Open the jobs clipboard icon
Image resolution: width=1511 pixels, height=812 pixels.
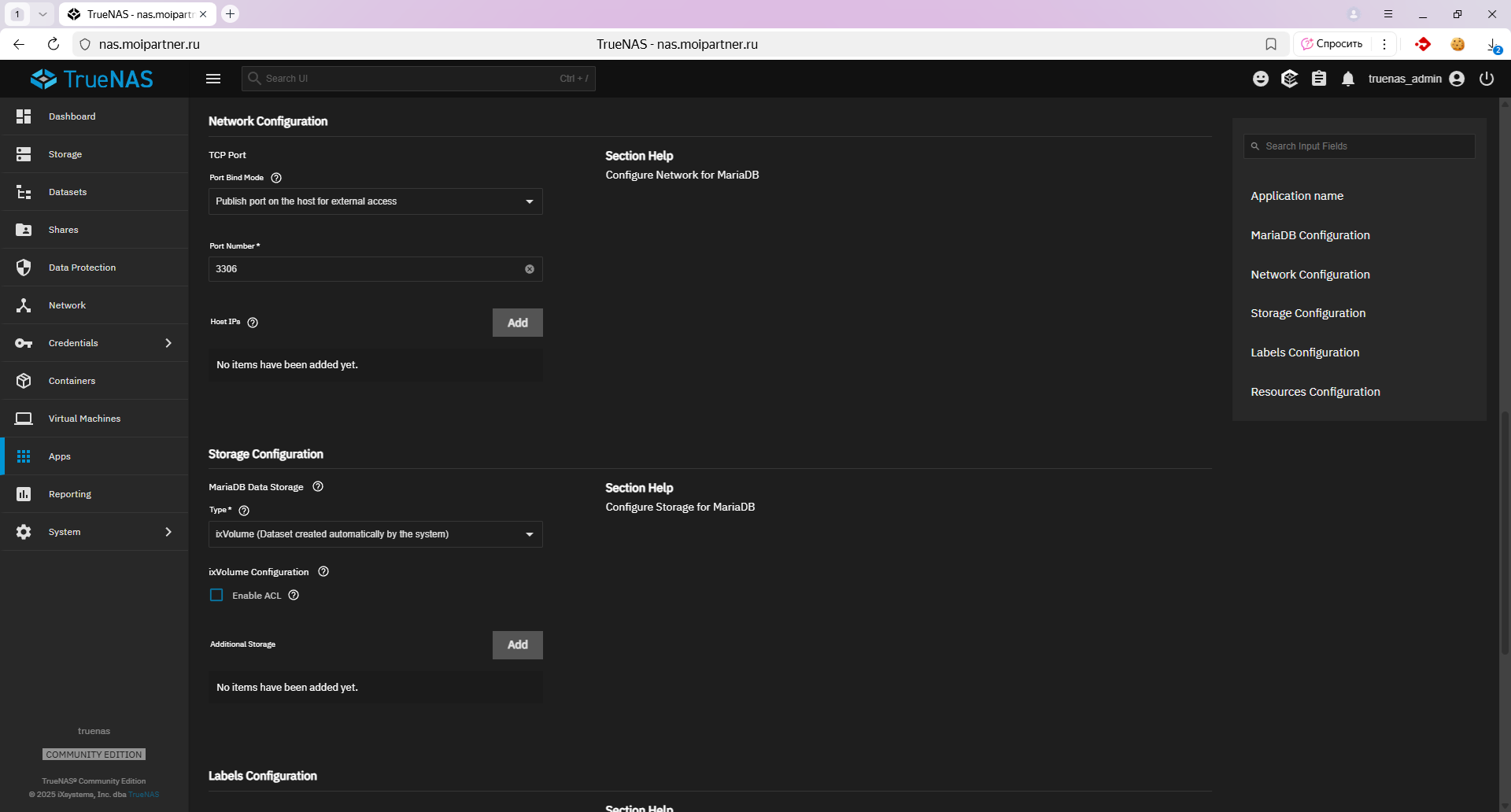pyautogui.click(x=1319, y=79)
